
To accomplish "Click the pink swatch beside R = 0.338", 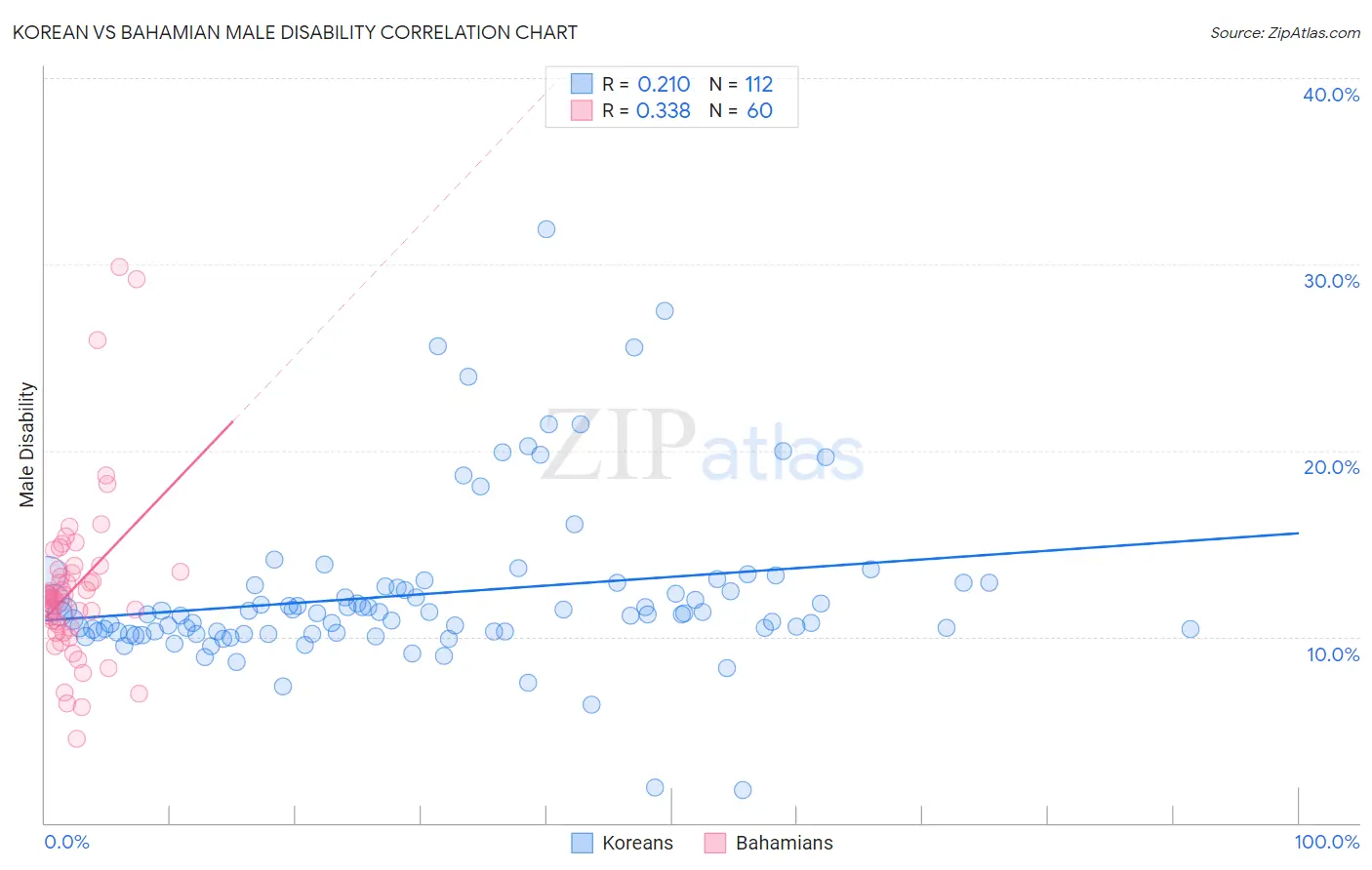I will [x=582, y=110].
